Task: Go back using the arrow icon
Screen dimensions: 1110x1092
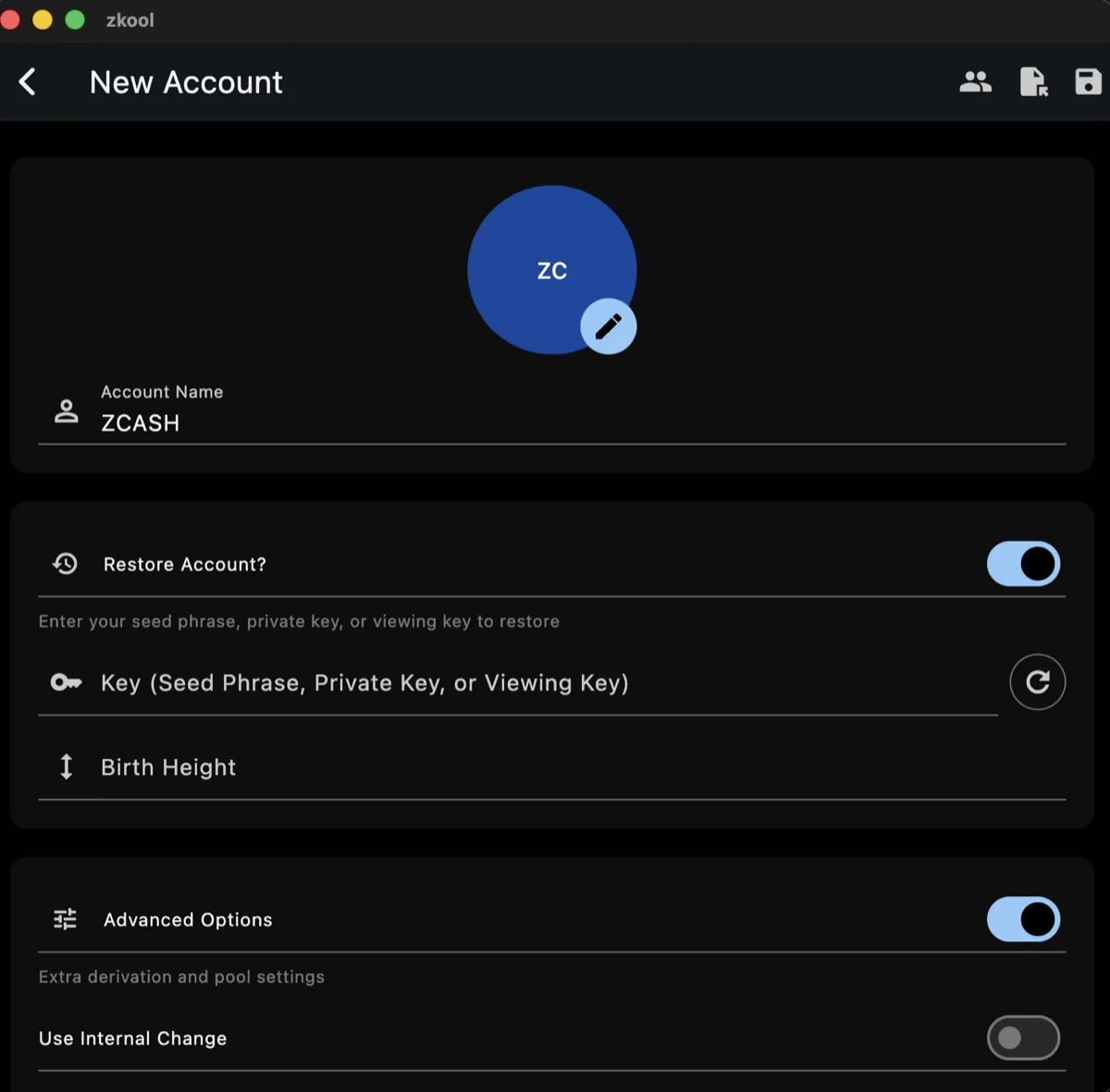Action: pos(28,82)
